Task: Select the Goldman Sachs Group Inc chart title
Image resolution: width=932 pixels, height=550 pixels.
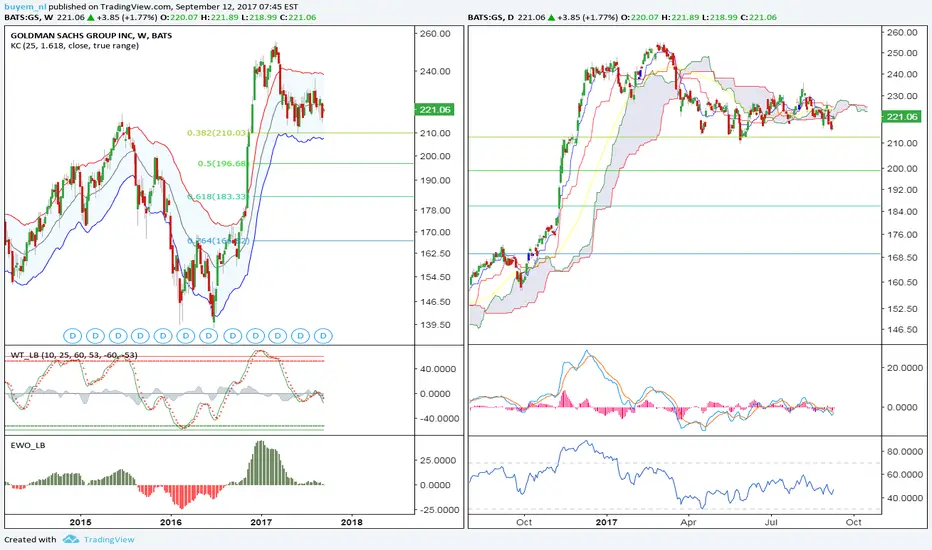Action: [91, 35]
